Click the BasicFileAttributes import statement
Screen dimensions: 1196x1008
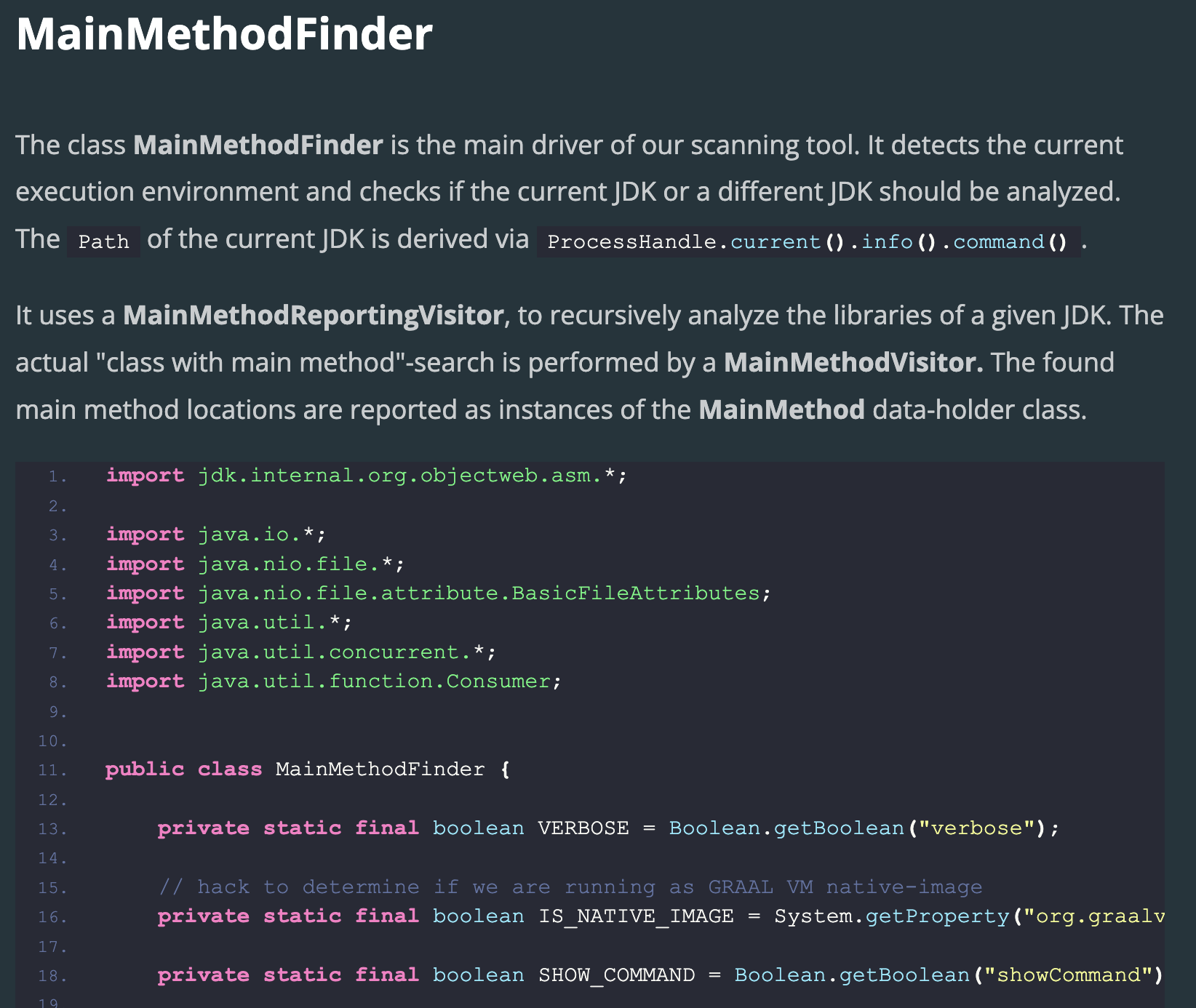(438, 593)
